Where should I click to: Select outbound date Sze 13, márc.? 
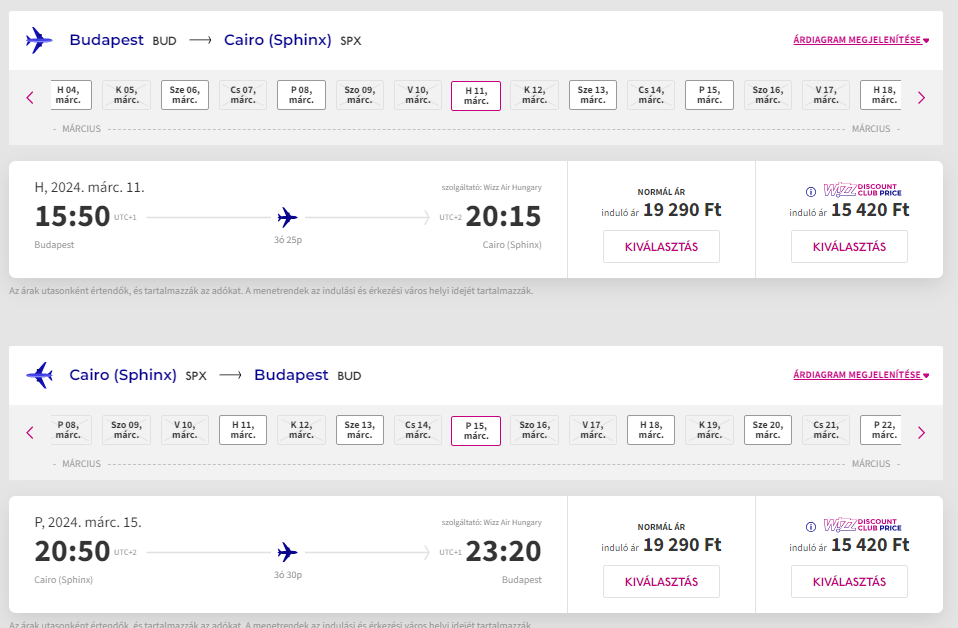(x=593, y=95)
